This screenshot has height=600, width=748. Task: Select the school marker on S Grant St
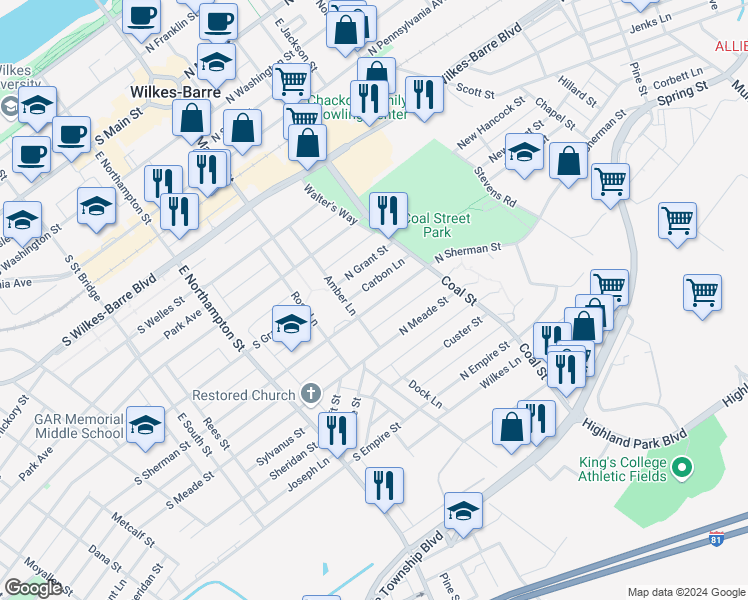coord(291,325)
